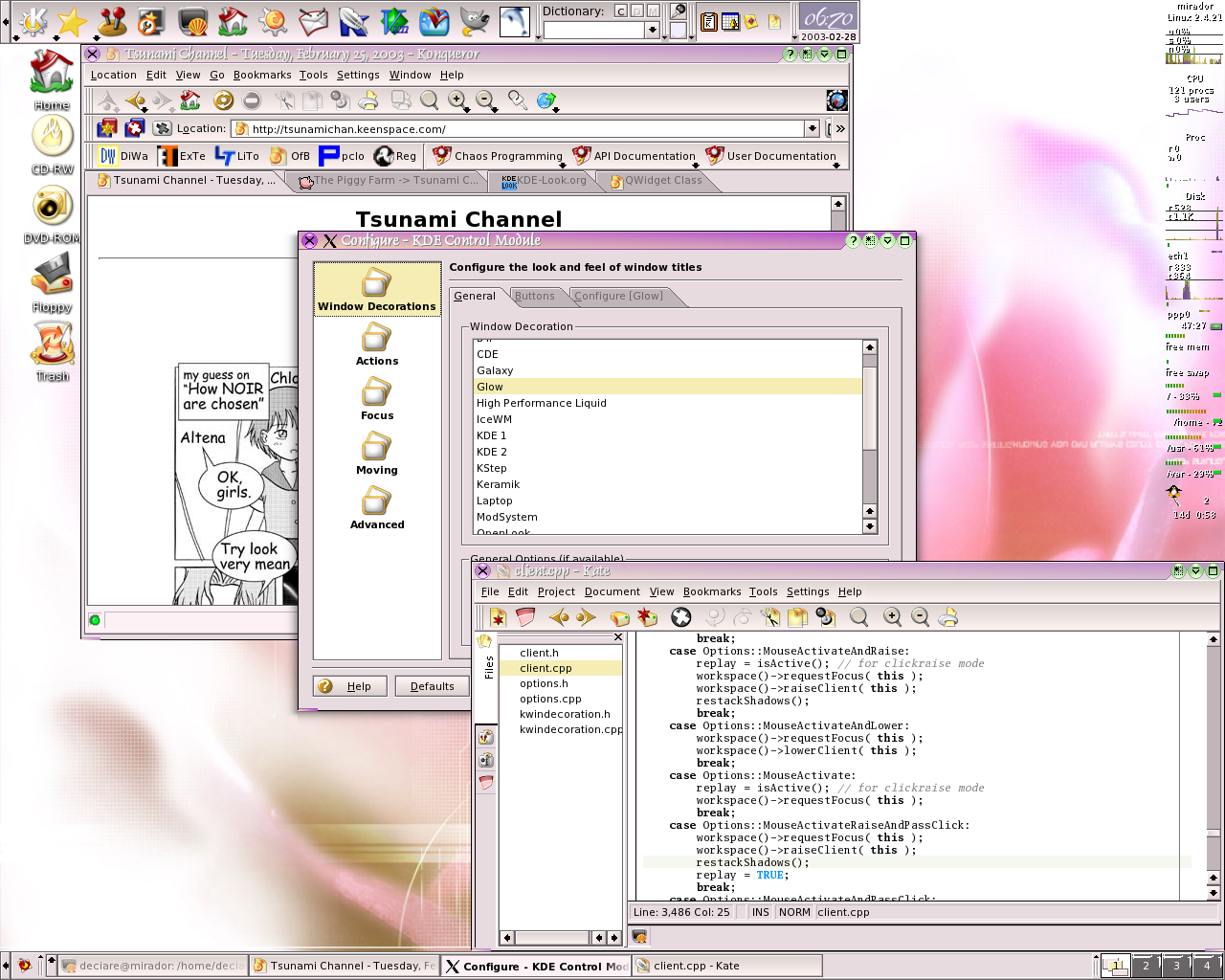The width and height of the screenshot is (1225, 980).
Task: Select Focus in the Control Module sidebar
Action: point(377,399)
